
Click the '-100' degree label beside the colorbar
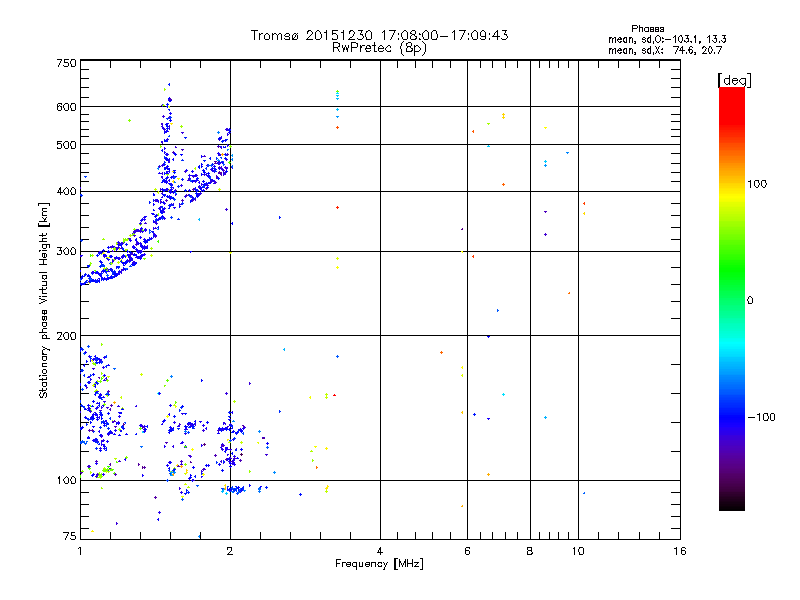coord(761,417)
